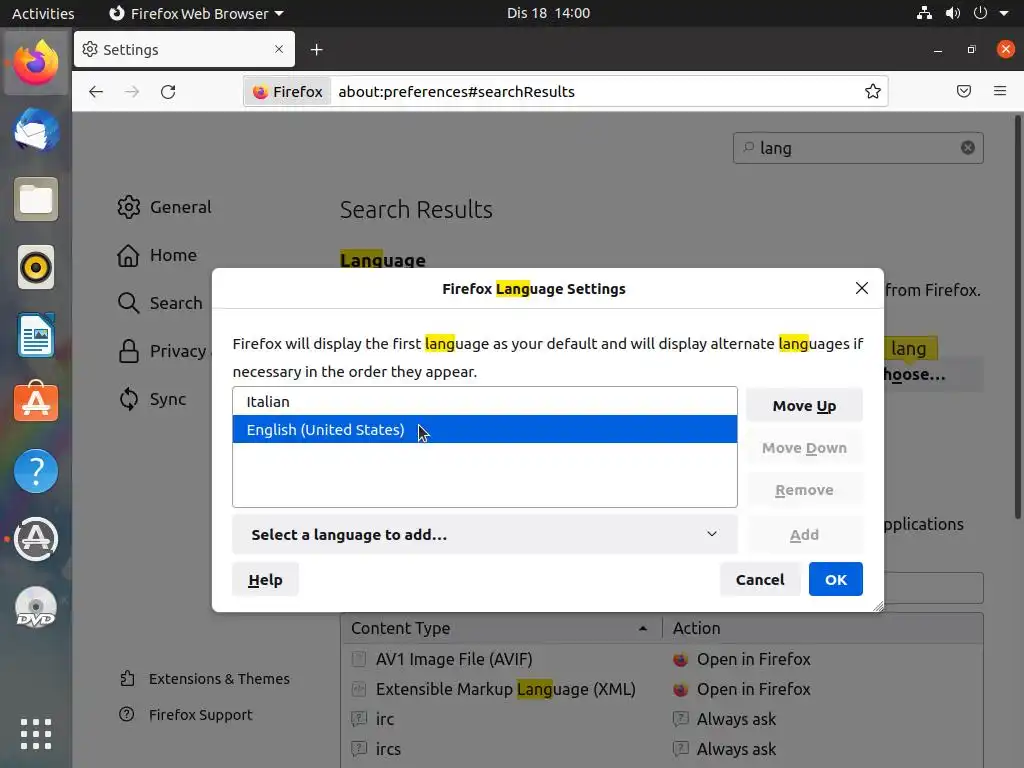The height and width of the screenshot is (768, 1024).
Task: Open Rhythmbox music player in dock
Action: coord(36,267)
